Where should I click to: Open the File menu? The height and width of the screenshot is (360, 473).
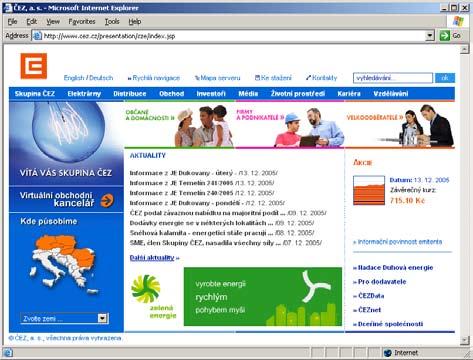[12, 22]
